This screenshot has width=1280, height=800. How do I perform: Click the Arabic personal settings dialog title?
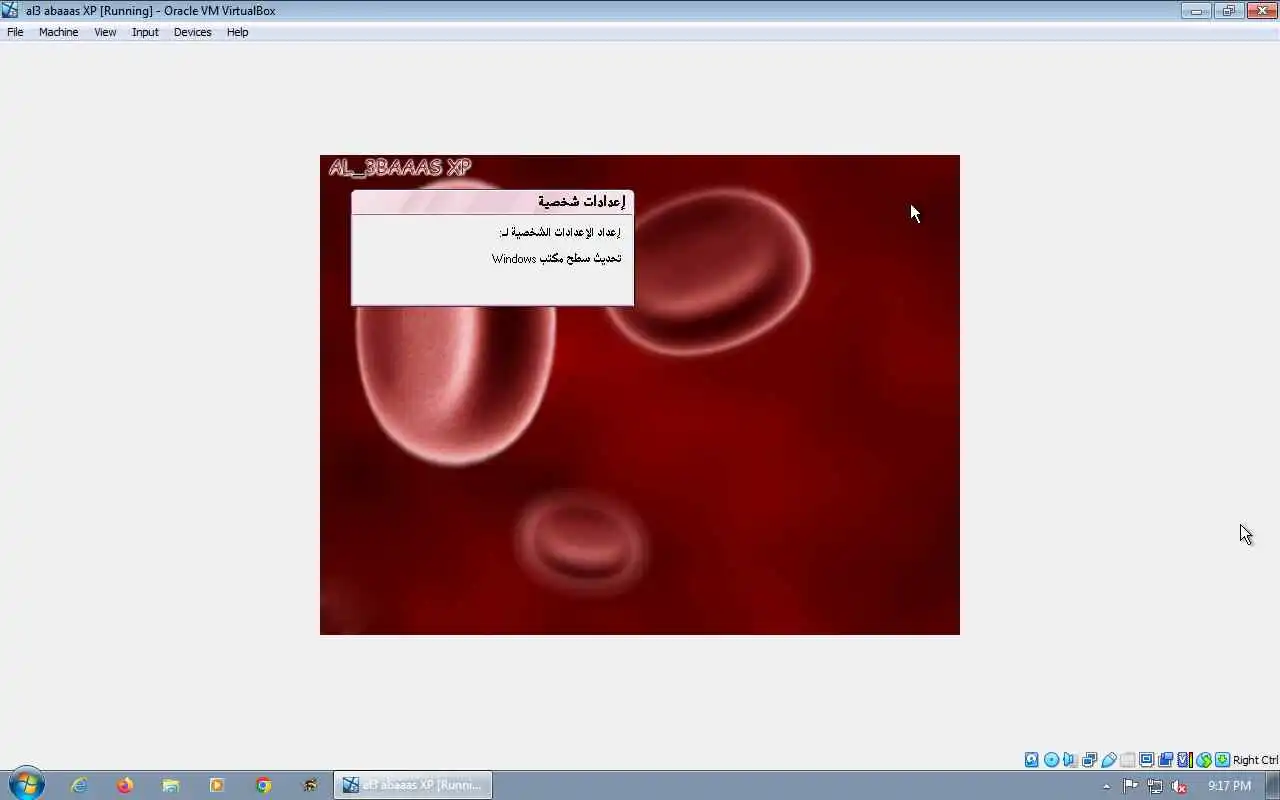[x=581, y=202]
